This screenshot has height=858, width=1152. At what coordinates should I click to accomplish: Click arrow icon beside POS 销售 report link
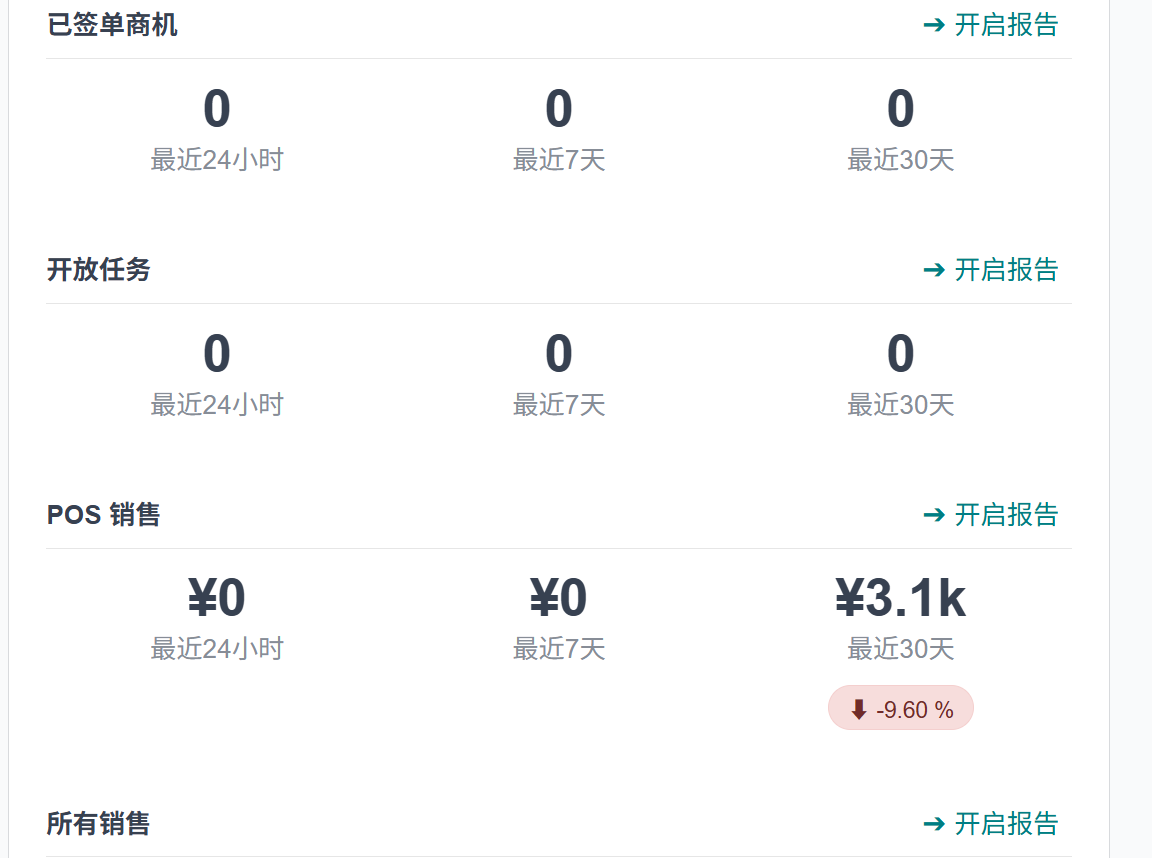[934, 515]
